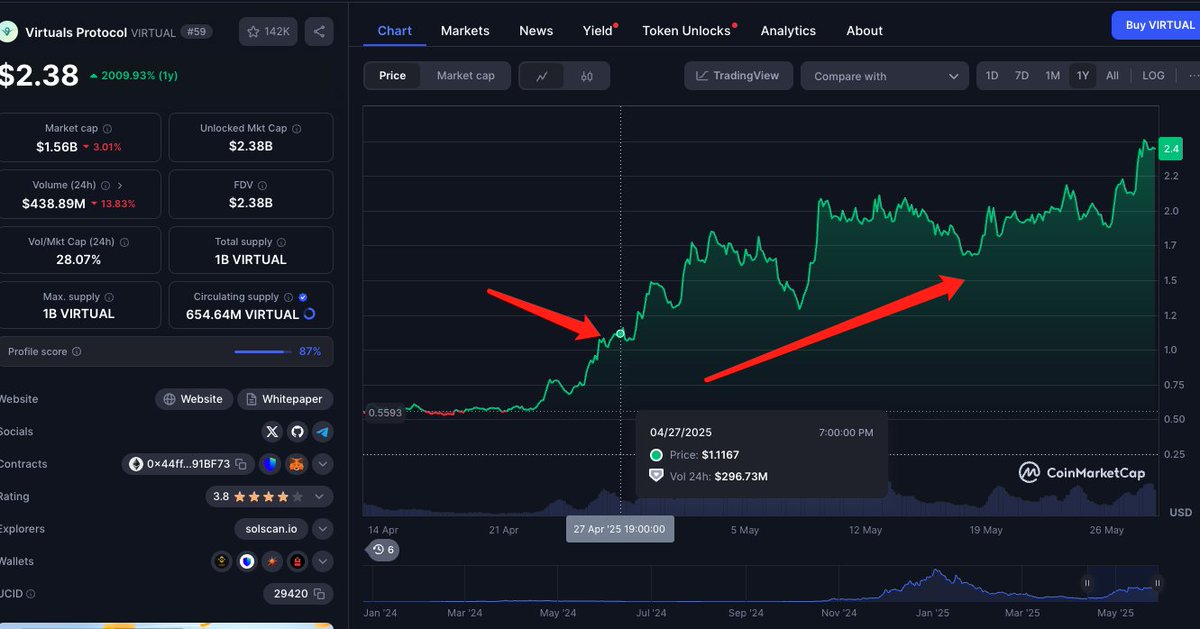This screenshot has width=1200, height=629.
Task: Expand the Explorers list chevron
Action: coord(322,529)
